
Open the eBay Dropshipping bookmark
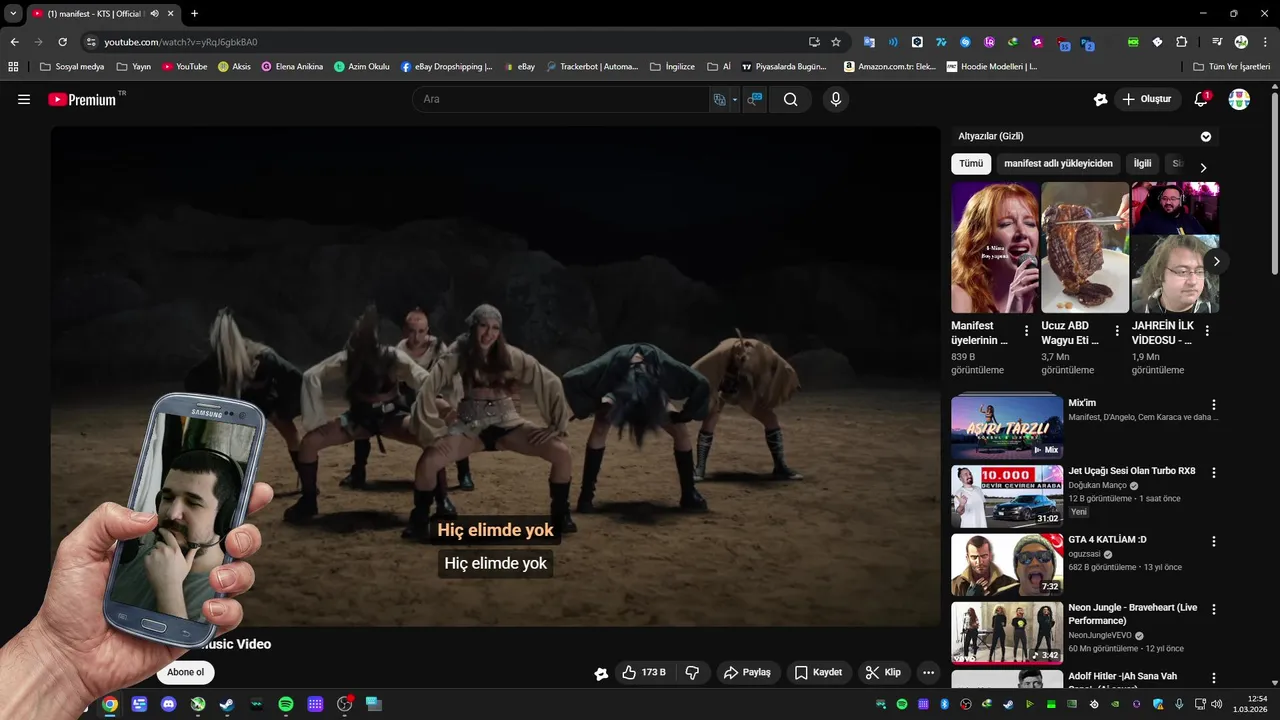(447, 67)
